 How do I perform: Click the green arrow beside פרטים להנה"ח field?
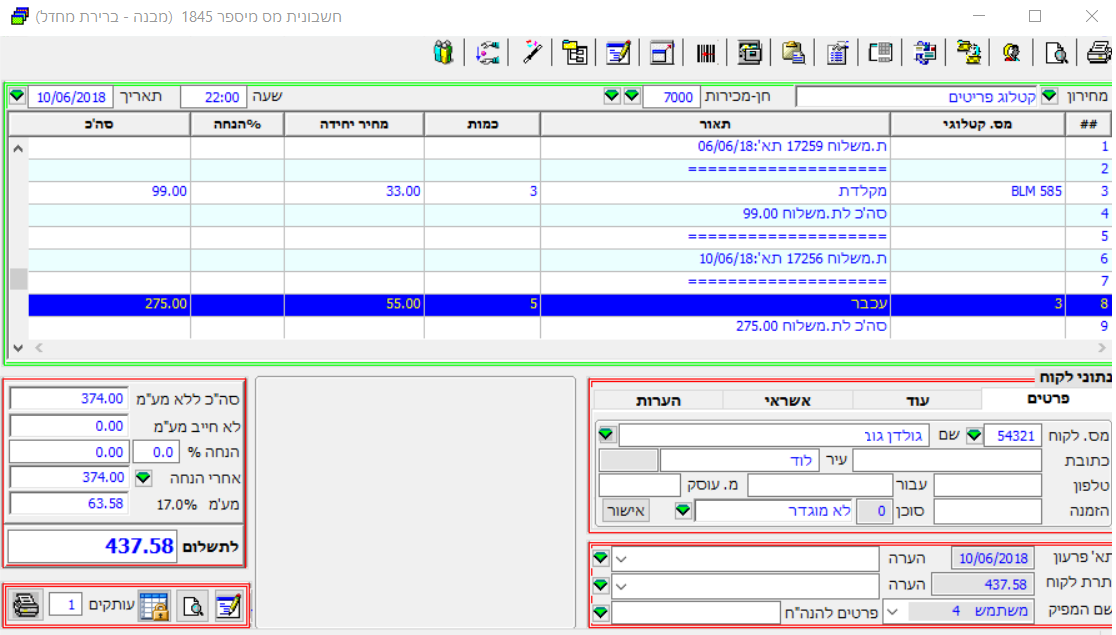[x=601, y=612]
